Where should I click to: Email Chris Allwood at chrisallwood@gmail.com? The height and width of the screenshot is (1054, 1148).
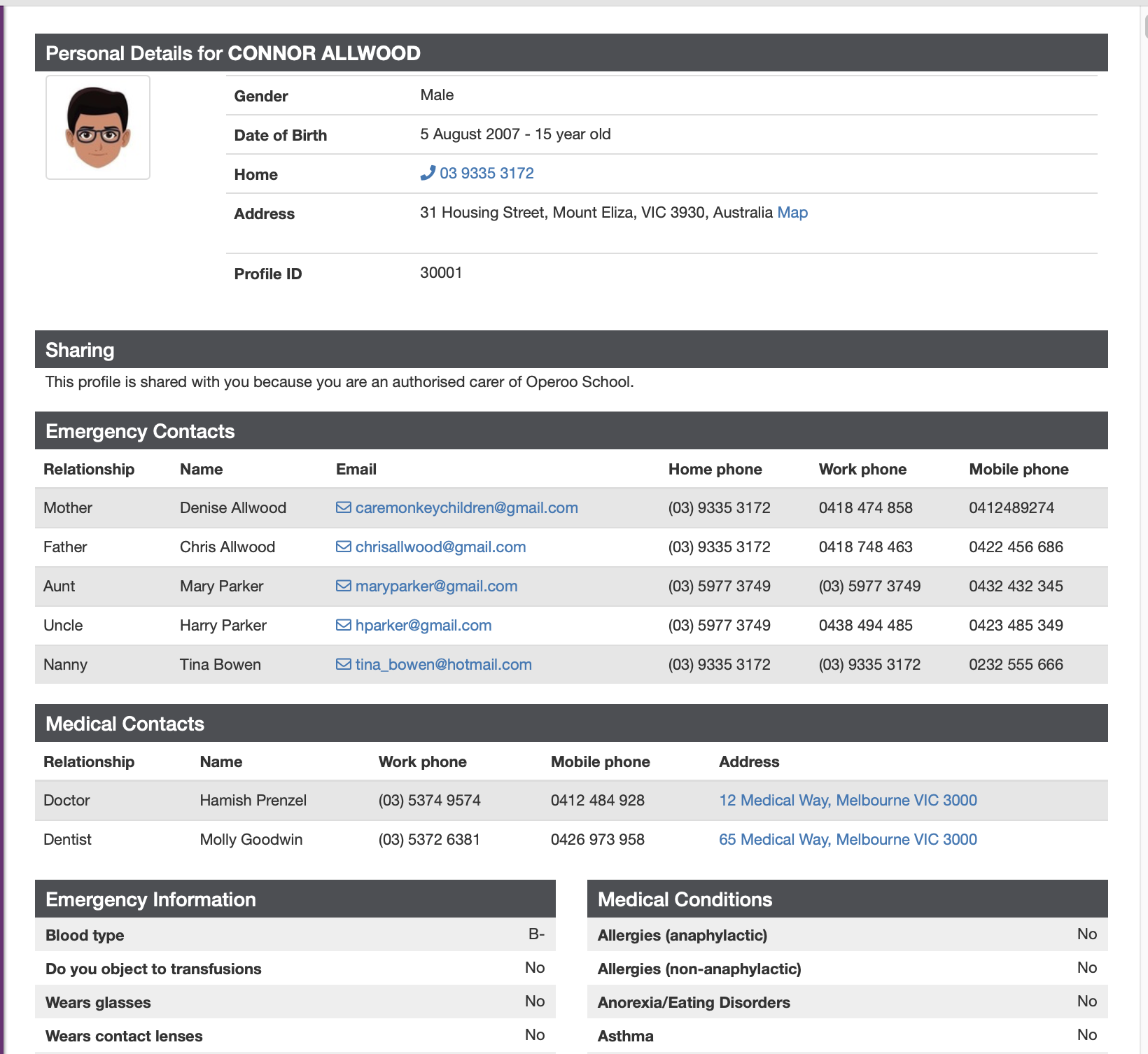point(440,547)
